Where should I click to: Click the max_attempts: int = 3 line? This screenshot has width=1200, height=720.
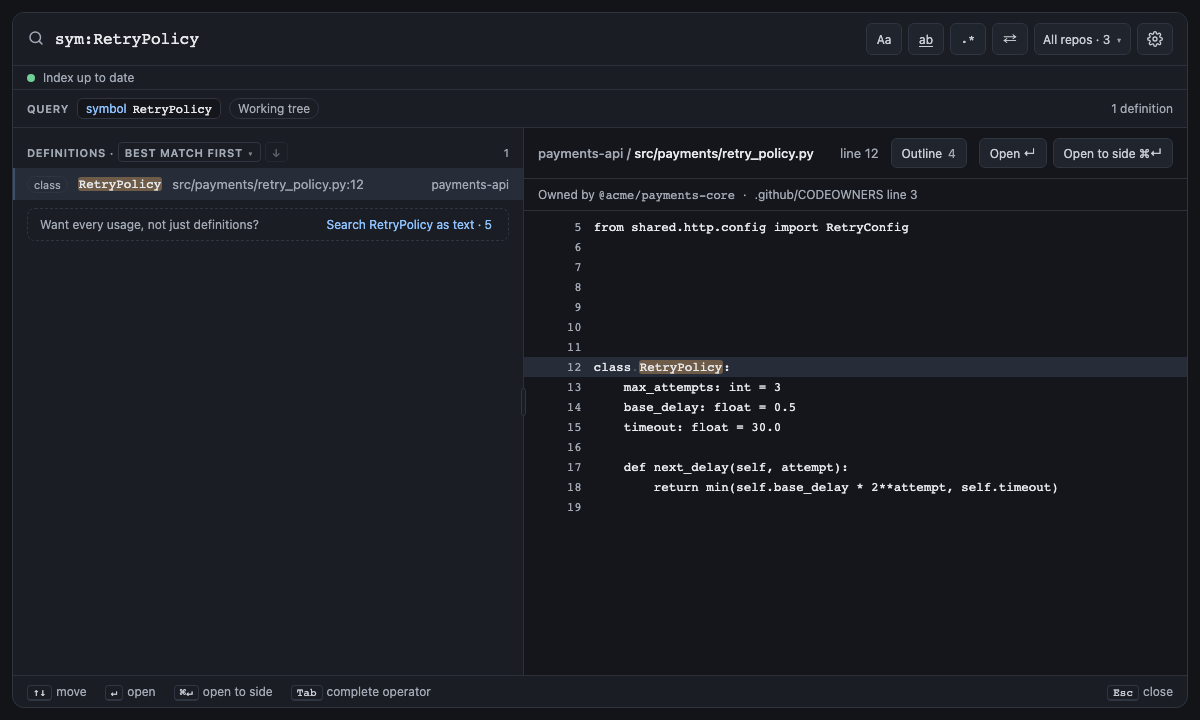702,387
